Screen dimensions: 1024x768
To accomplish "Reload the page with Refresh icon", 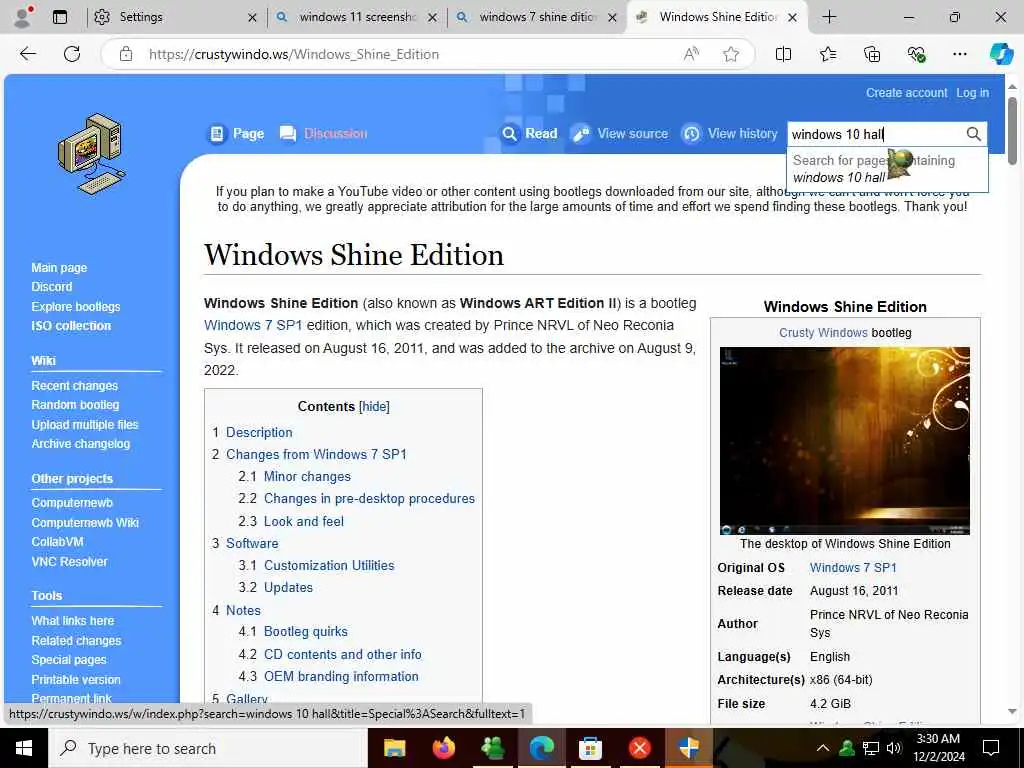I will [x=72, y=54].
